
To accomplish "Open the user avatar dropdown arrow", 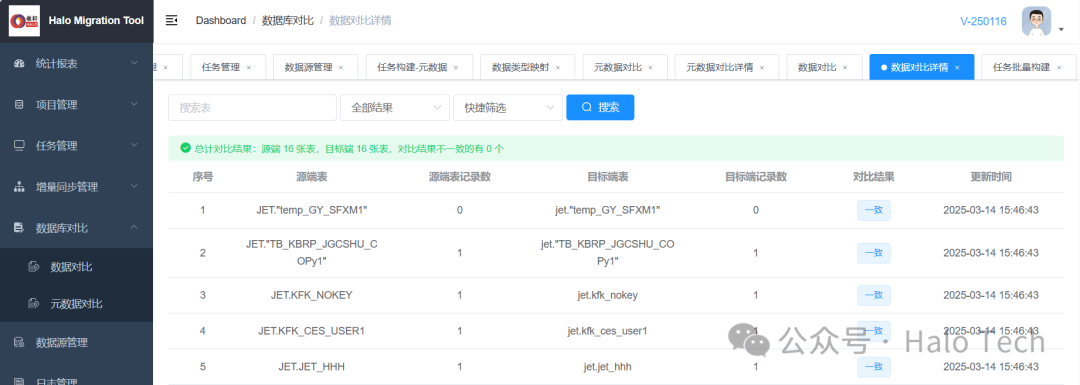I will 1061,29.
